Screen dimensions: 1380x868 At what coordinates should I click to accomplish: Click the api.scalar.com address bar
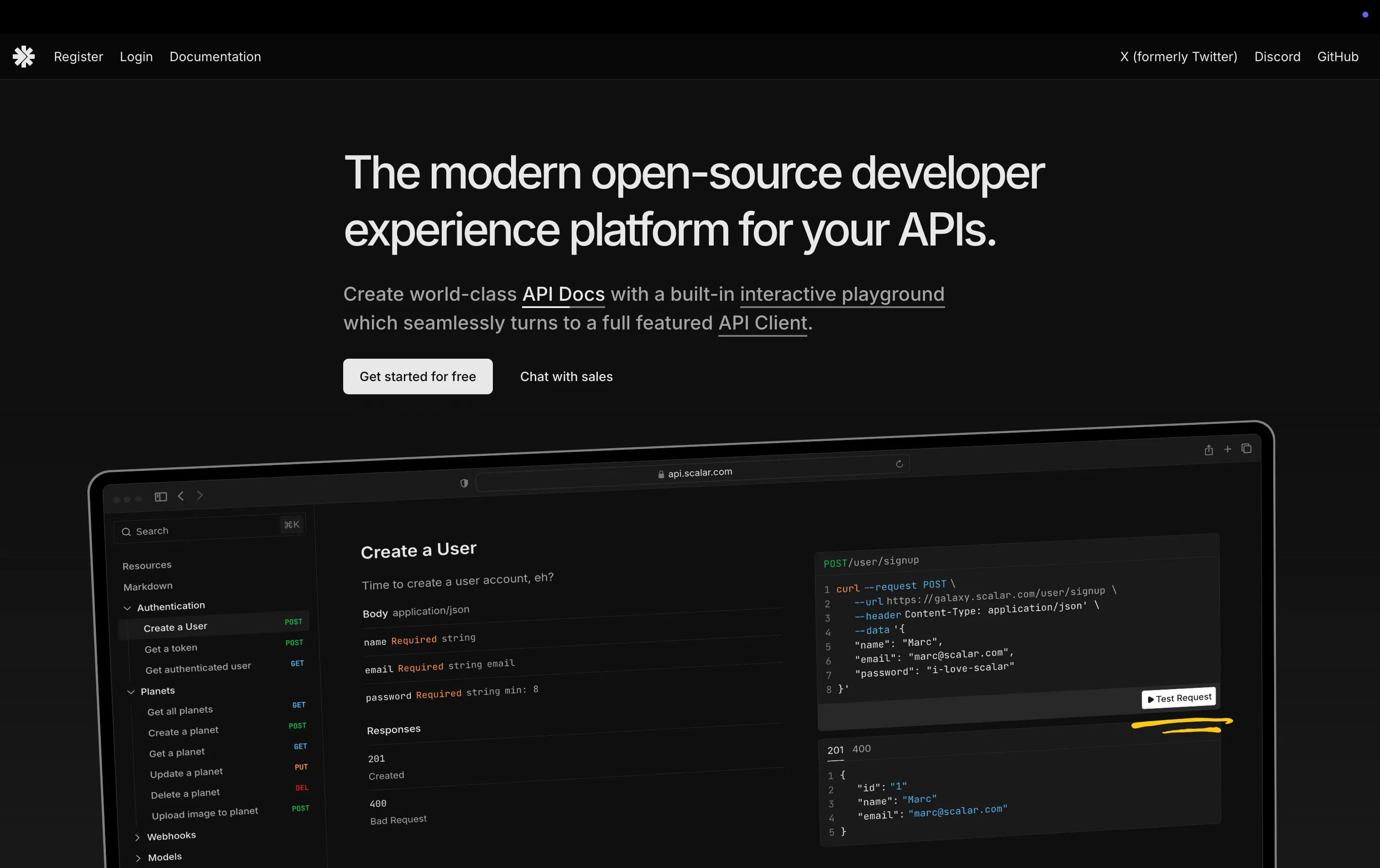692,473
